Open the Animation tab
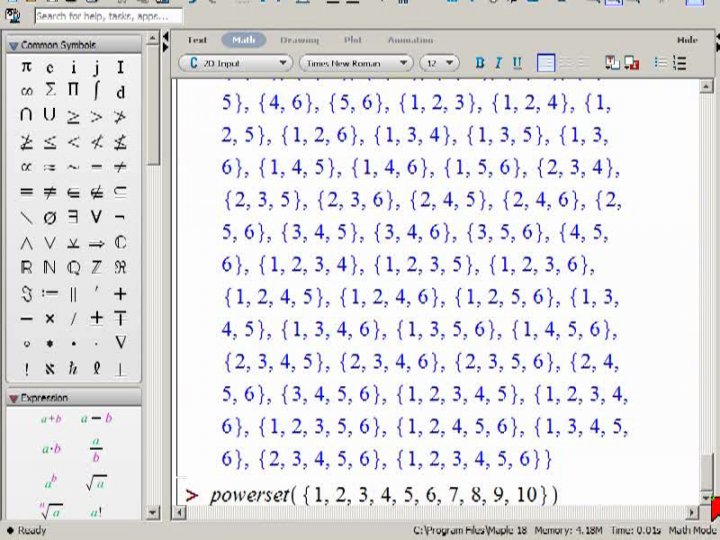Image resolution: width=720 pixels, height=540 pixels. pyautogui.click(x=410, y=40)
